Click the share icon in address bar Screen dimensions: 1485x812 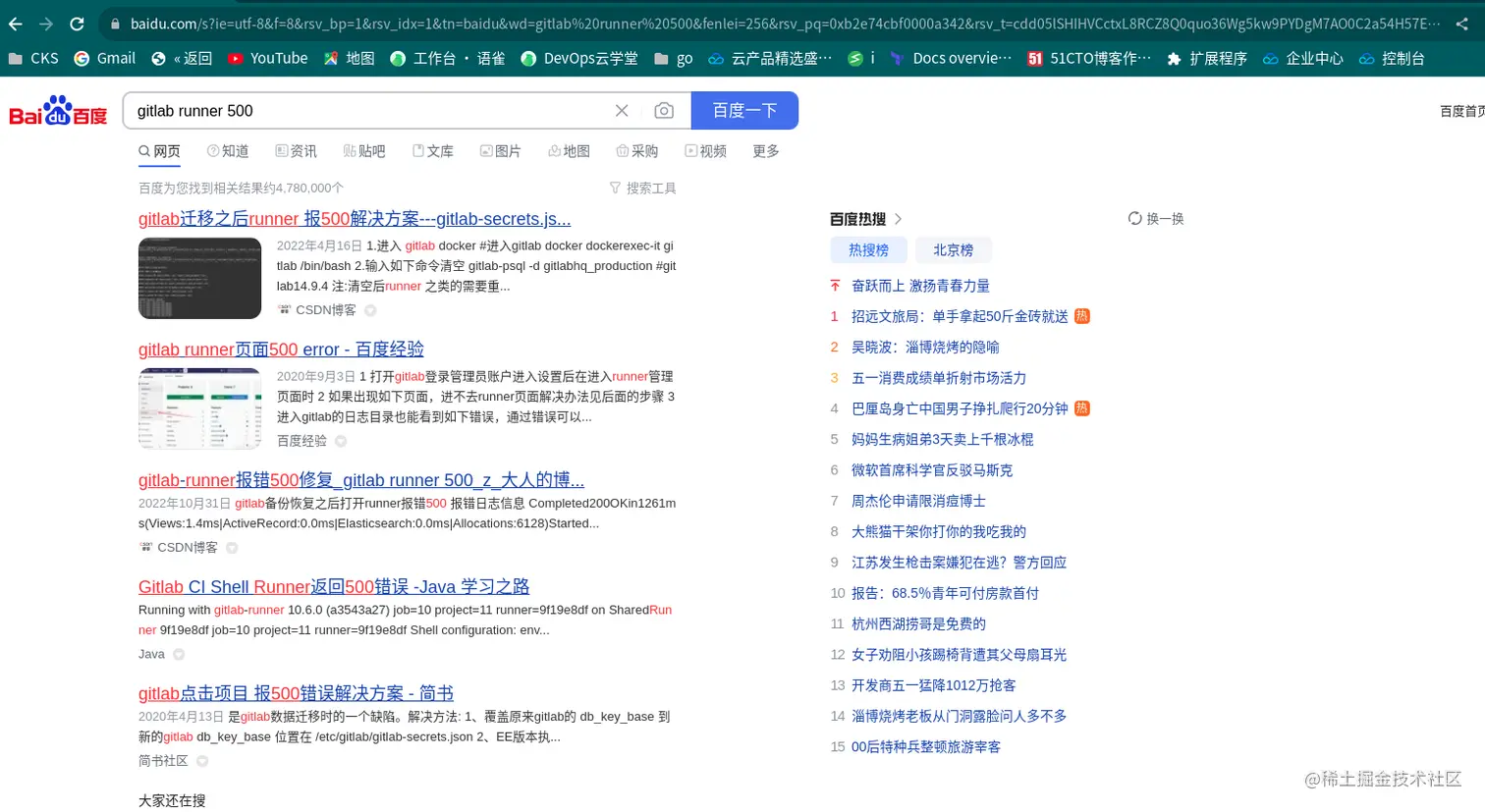(1462, 24)
